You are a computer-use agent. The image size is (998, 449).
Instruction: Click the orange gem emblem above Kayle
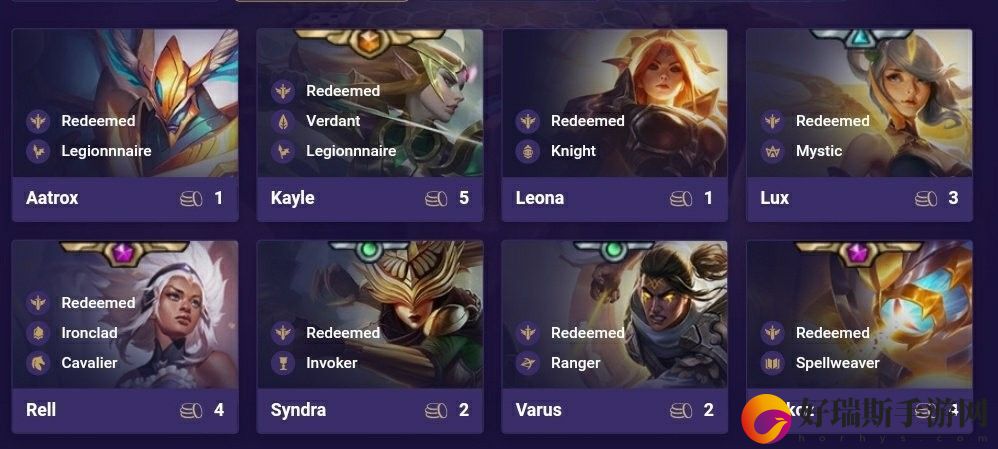[370, 41]
